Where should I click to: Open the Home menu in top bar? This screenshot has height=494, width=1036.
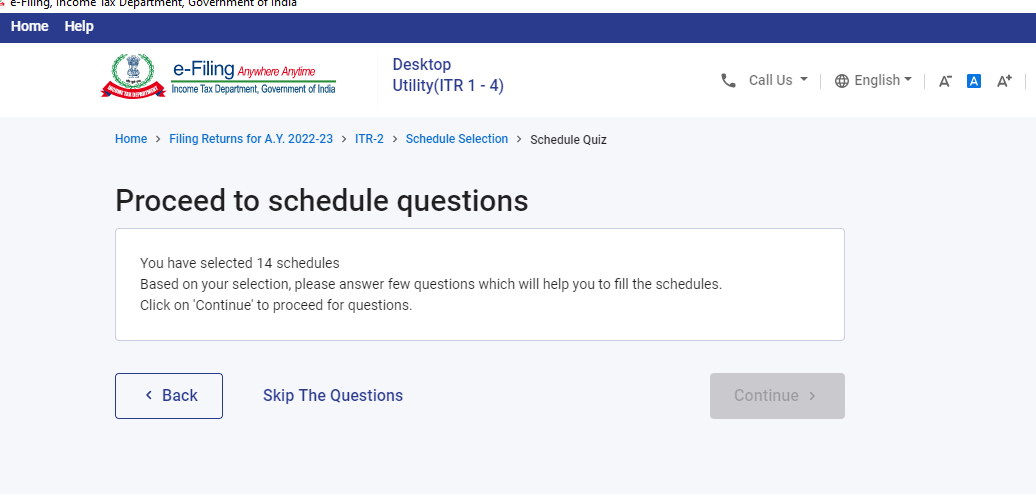29,27
